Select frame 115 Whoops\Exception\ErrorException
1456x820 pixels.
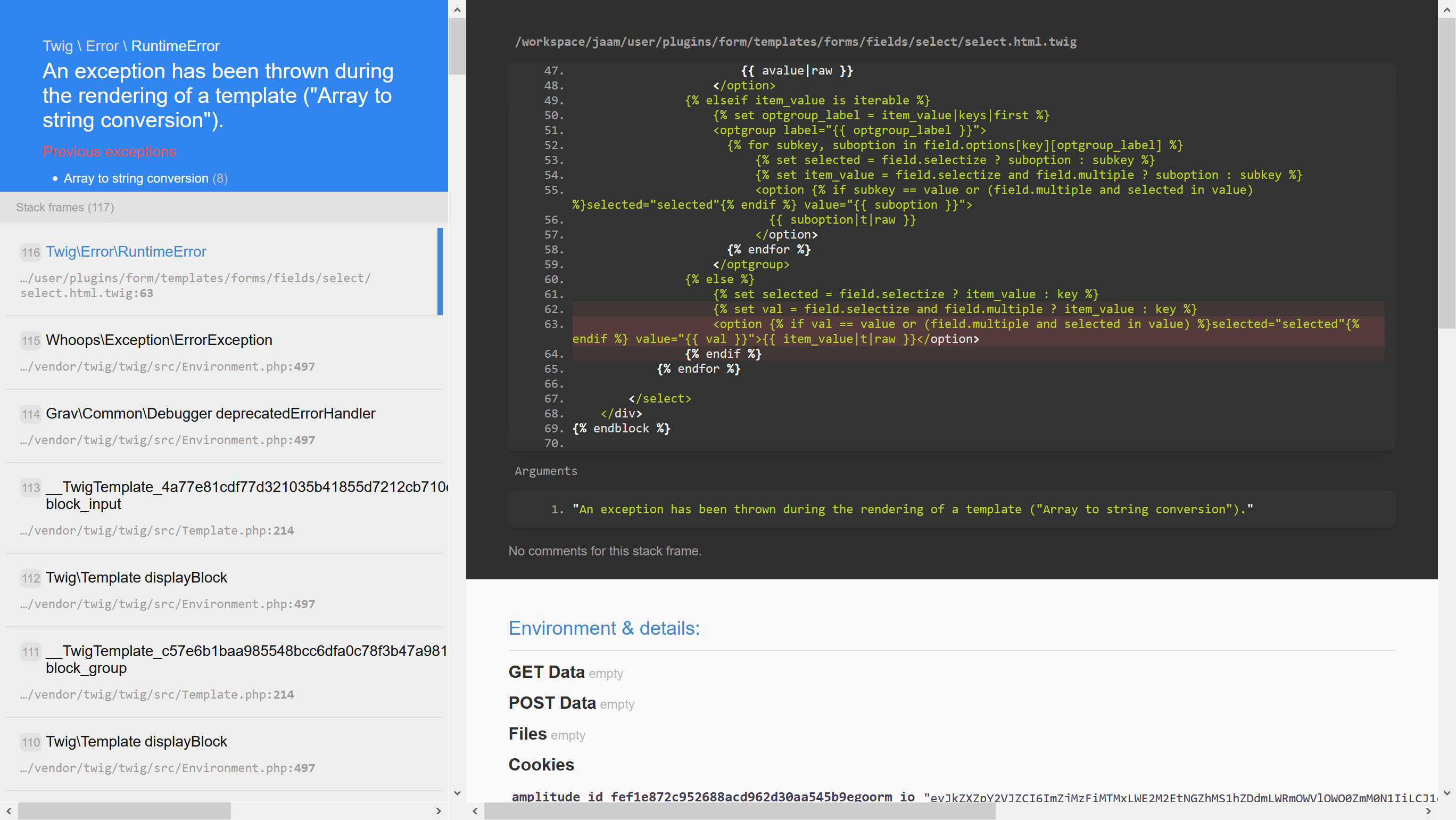click(x=224, y=352)
